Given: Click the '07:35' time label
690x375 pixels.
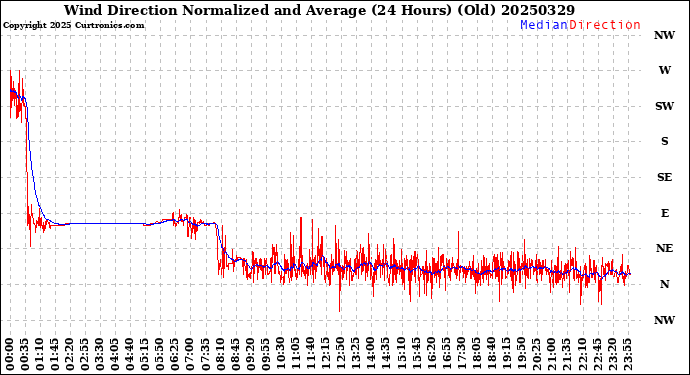Looking at the screenshot, I should [x=205, y=354].
